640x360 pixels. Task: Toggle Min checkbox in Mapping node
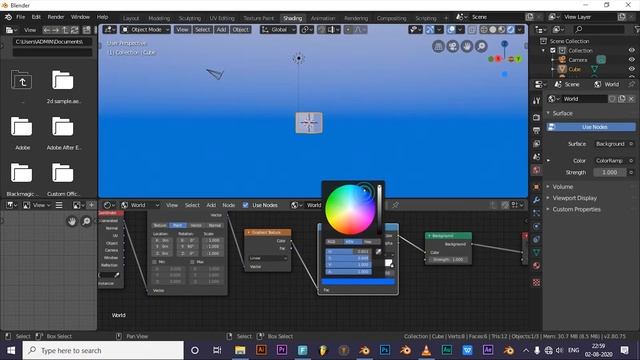(155, 262)
